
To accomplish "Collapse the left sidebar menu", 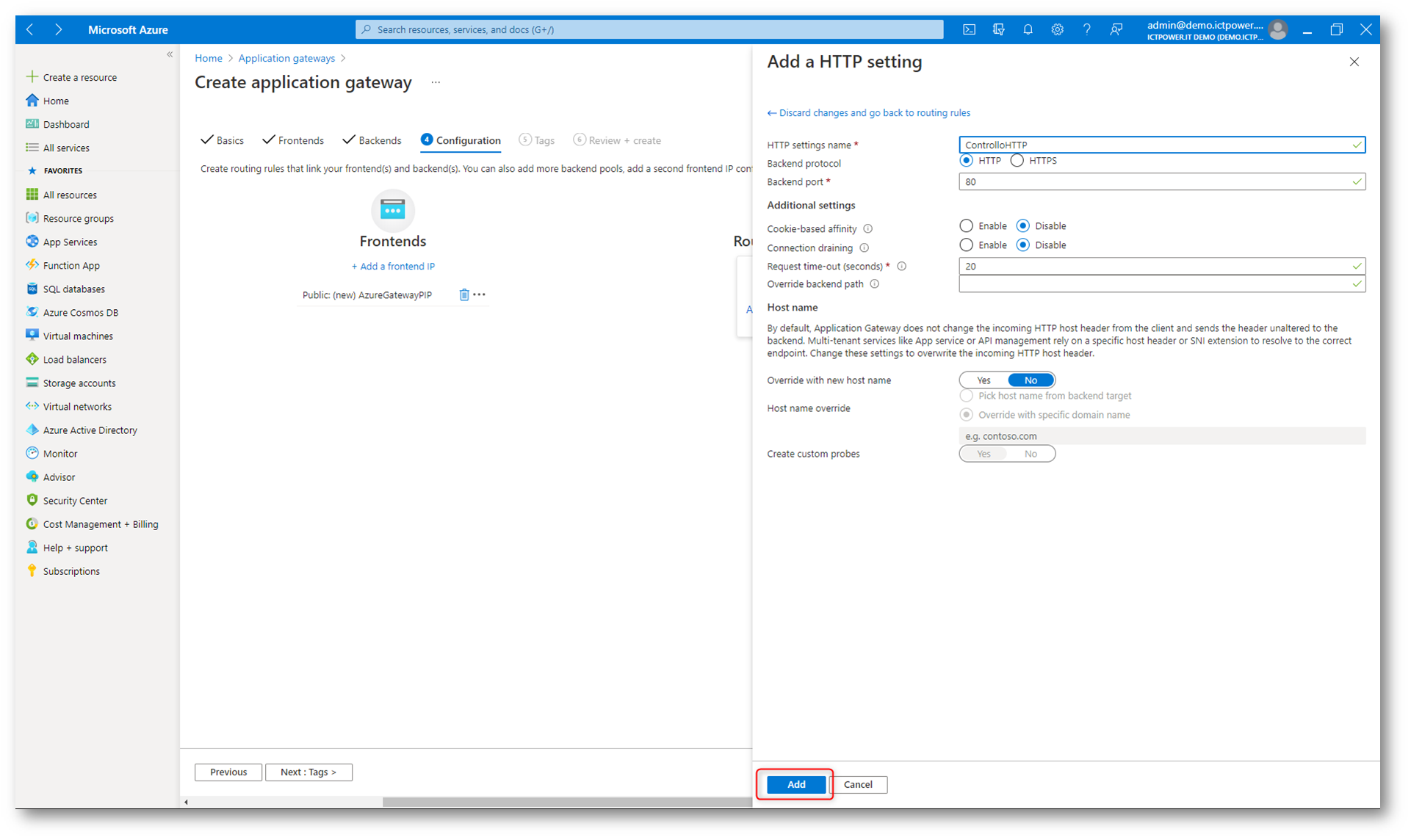I will point(170,54).
